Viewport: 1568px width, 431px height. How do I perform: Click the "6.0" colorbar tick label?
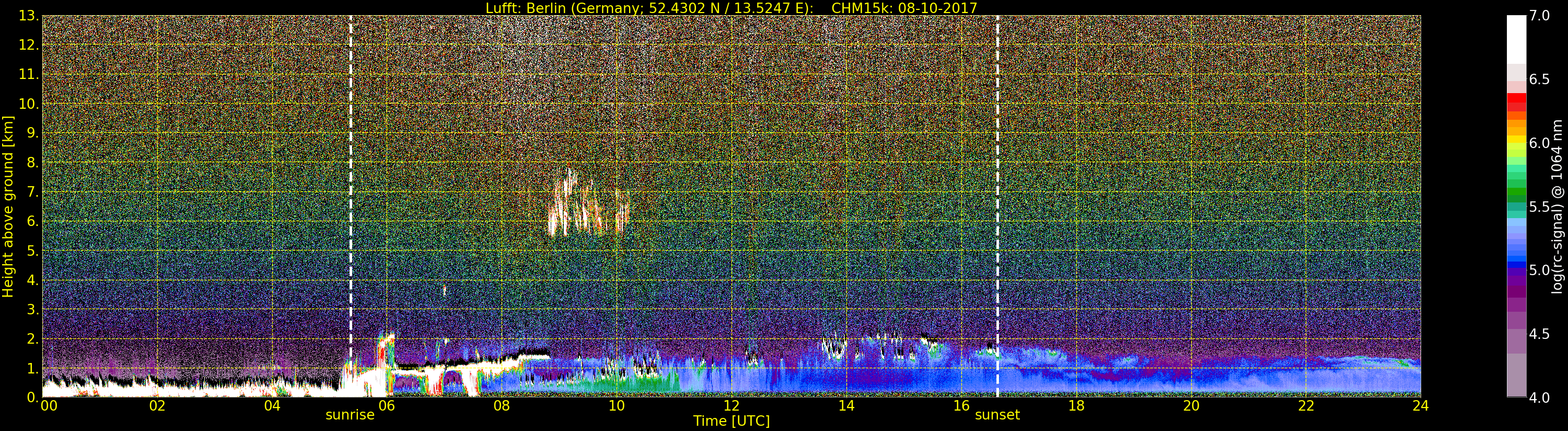click(1539, 143)
